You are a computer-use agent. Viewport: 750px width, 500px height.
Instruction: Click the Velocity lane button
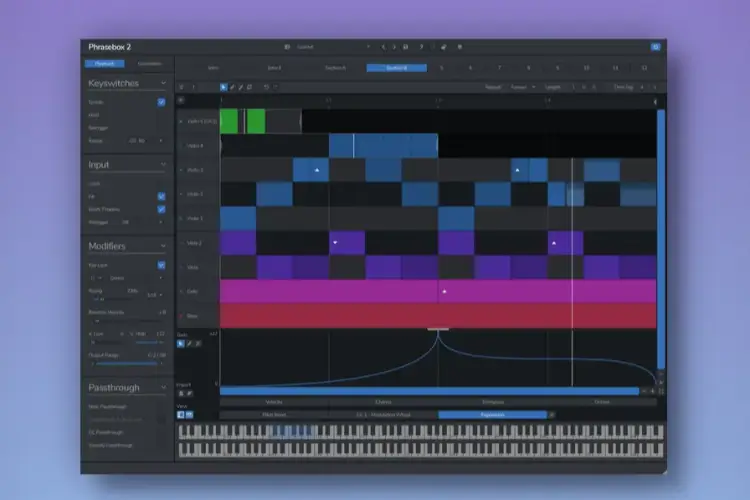(x=274, y=402)
